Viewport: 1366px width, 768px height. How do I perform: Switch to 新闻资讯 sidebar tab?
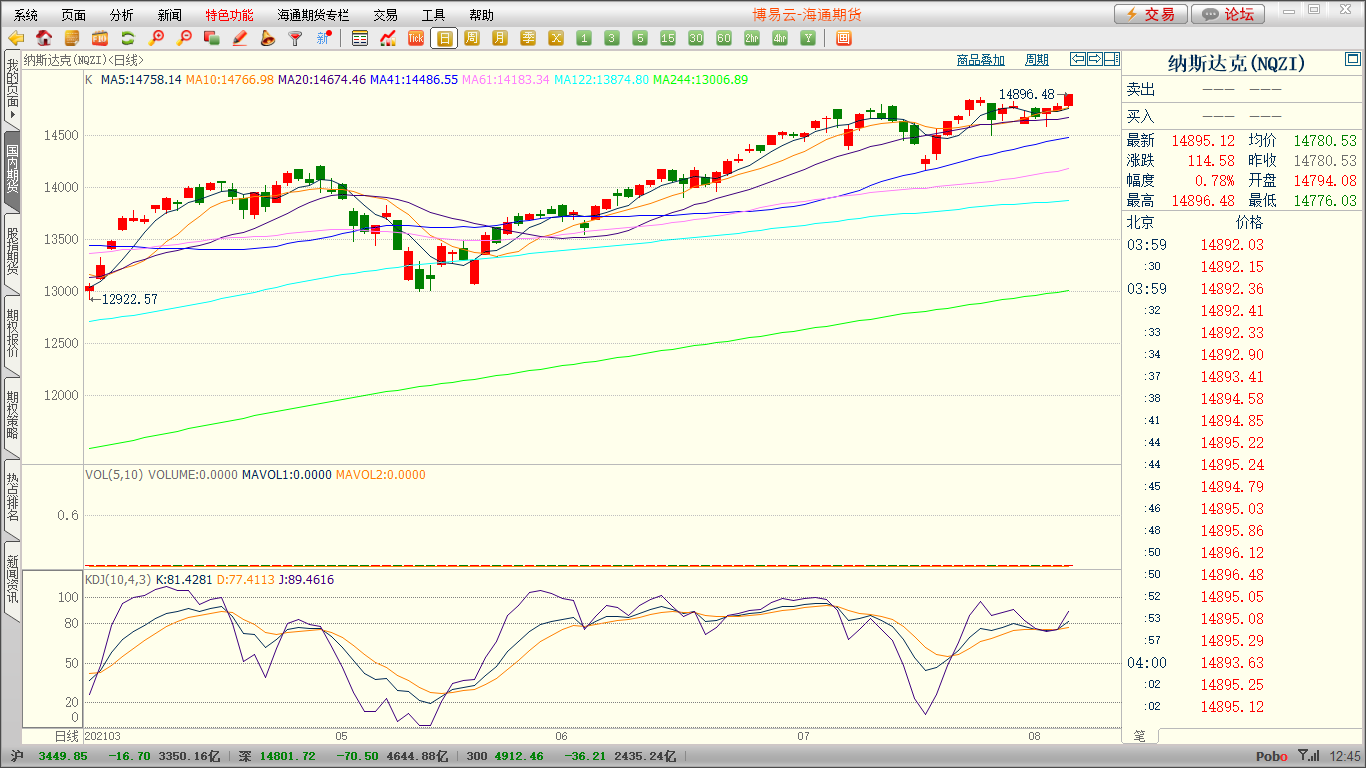pyautogui.click(x=12, y=580)
